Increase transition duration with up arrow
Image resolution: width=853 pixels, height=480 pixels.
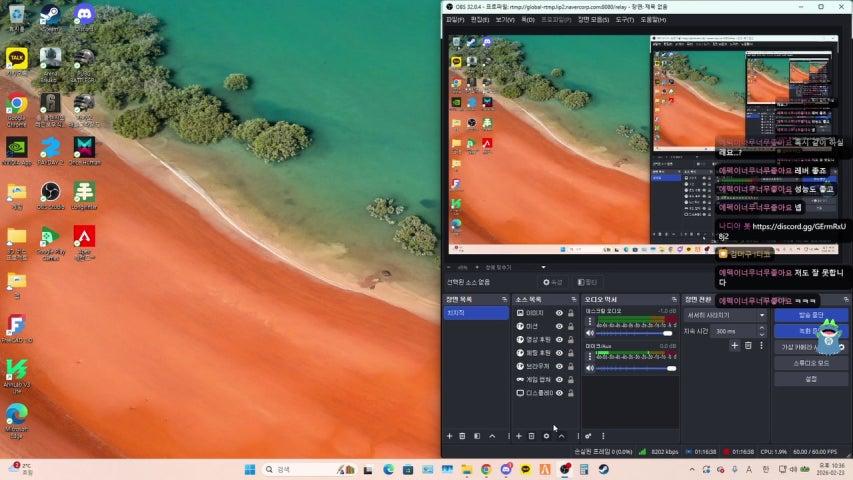click(762, 328)
